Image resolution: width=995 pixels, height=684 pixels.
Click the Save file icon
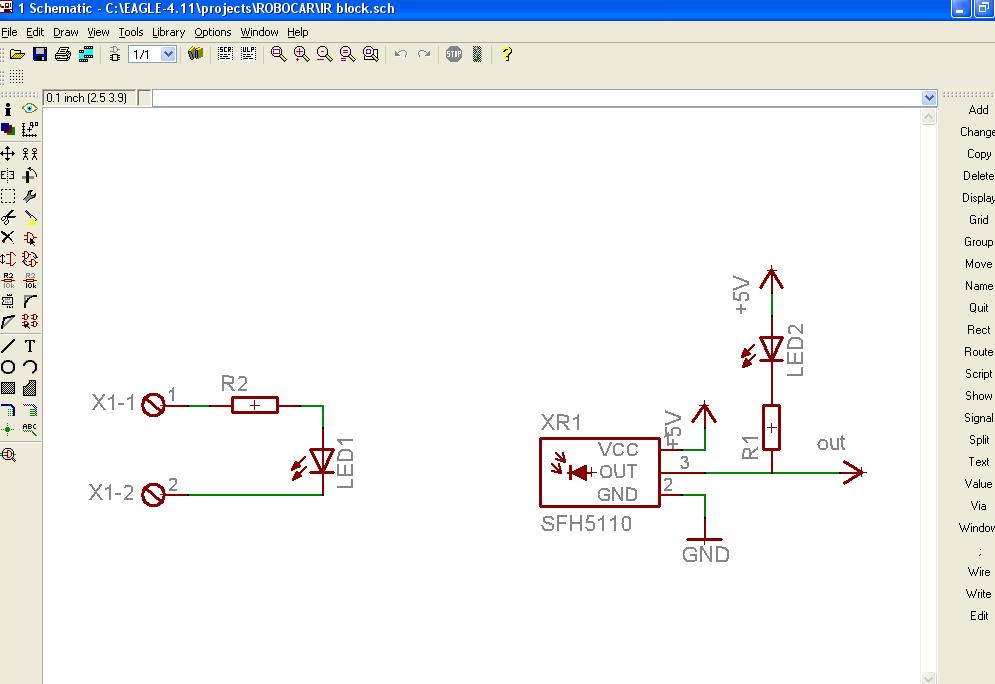pyautogui.click(x=40, y=54)
